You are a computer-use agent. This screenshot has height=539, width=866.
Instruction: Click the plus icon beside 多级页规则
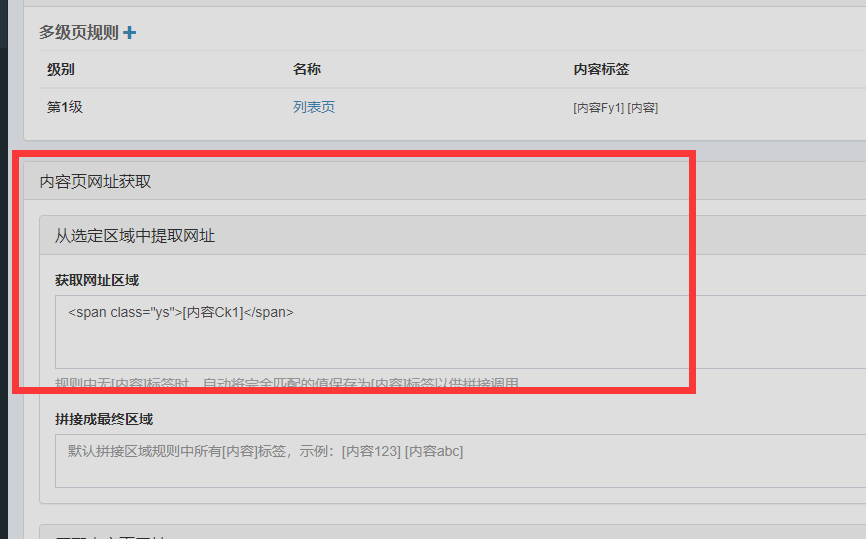[x=130, y=33]
